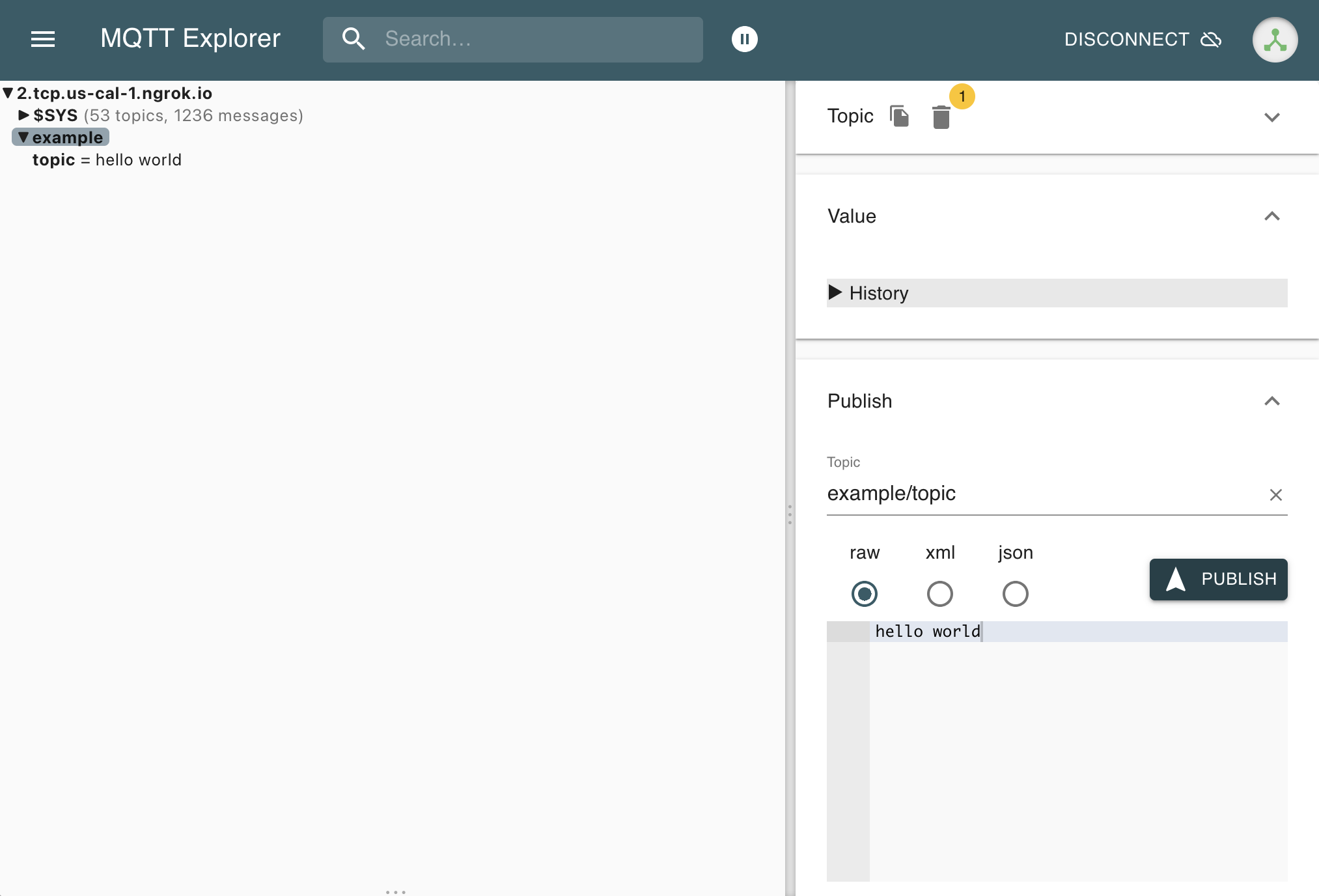Image resolution: width=1319 pixels, height=896 pixels.
Task: Collapse the example topic node
Action: 23,137
